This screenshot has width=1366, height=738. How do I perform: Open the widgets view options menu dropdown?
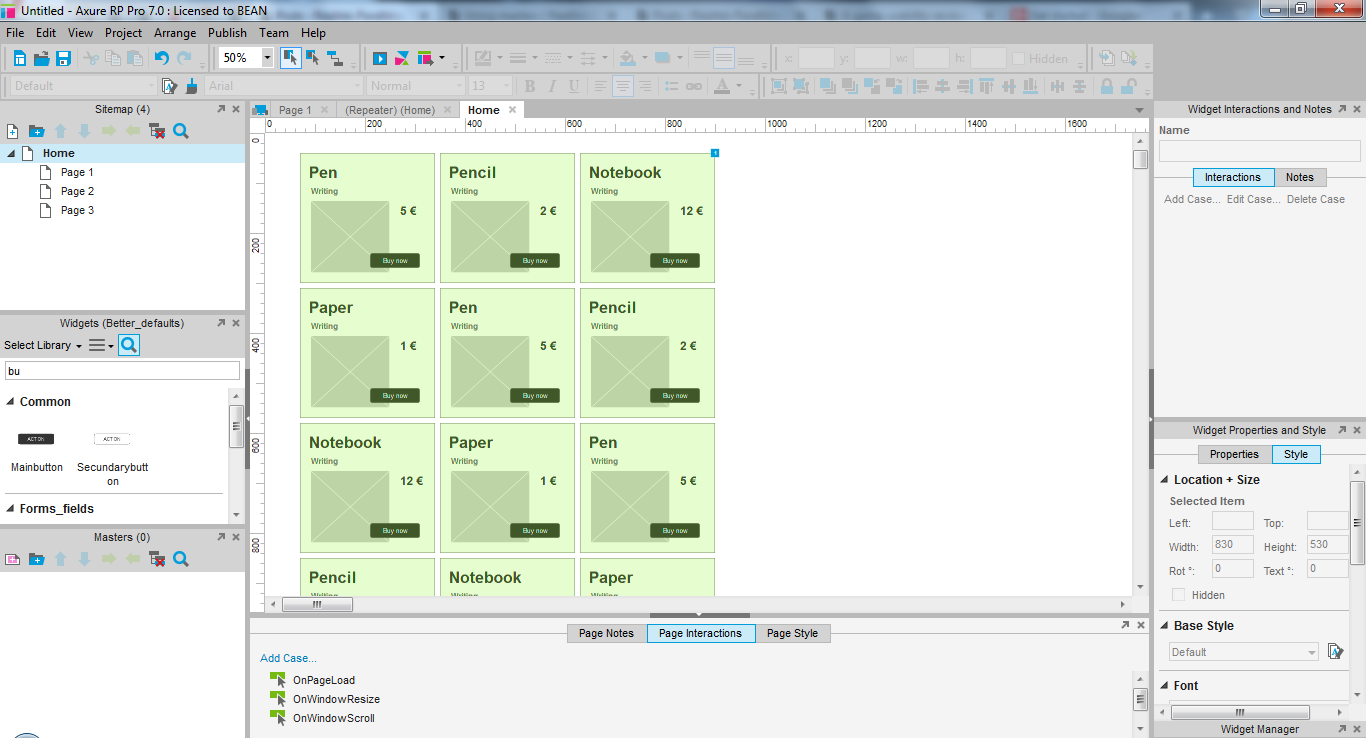coord(101,345)
